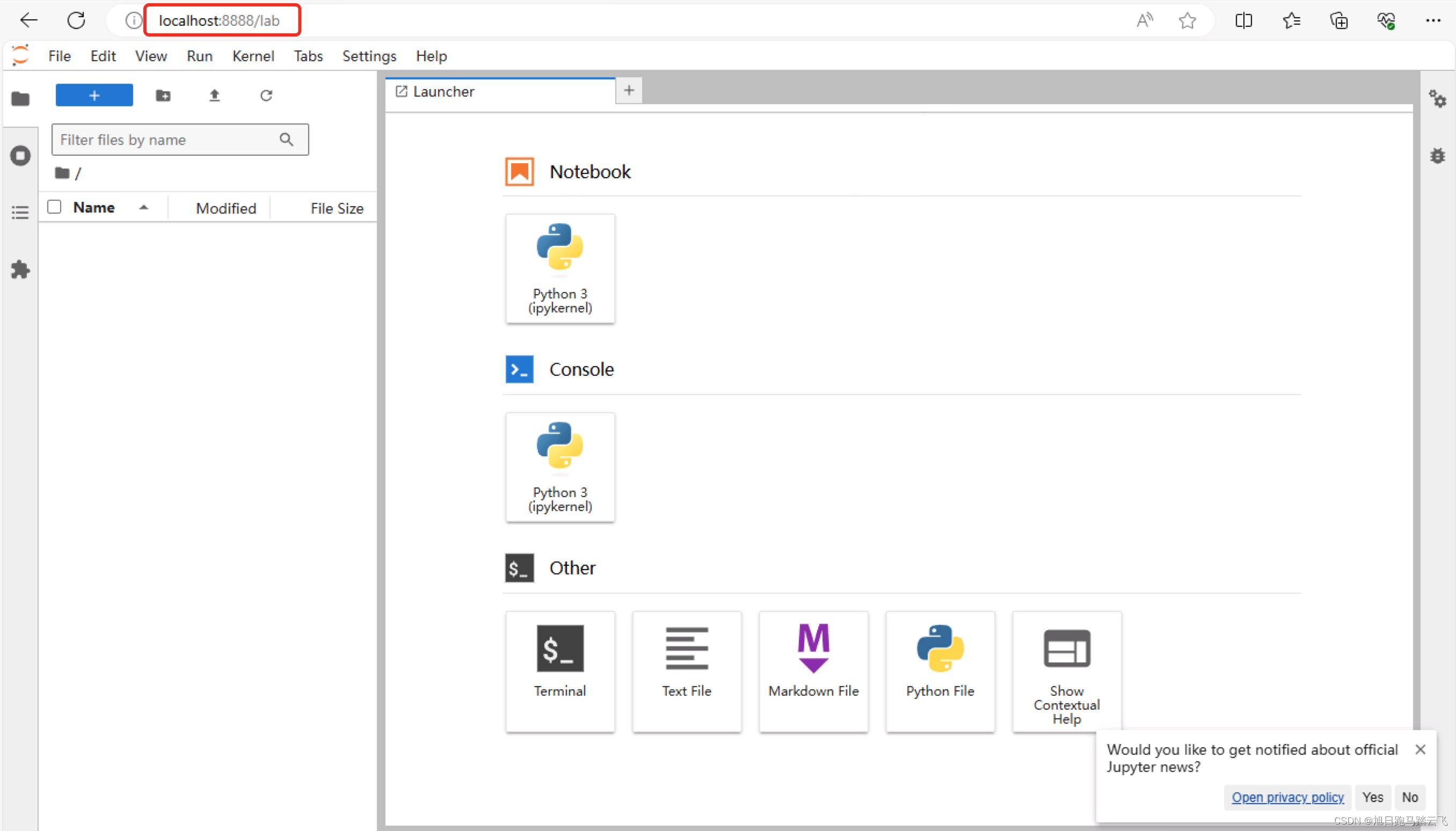Switch to the Launcher tab
The width and height of the screenshot is (1456, 831).
pyautogui.click(x=443, y=91)
